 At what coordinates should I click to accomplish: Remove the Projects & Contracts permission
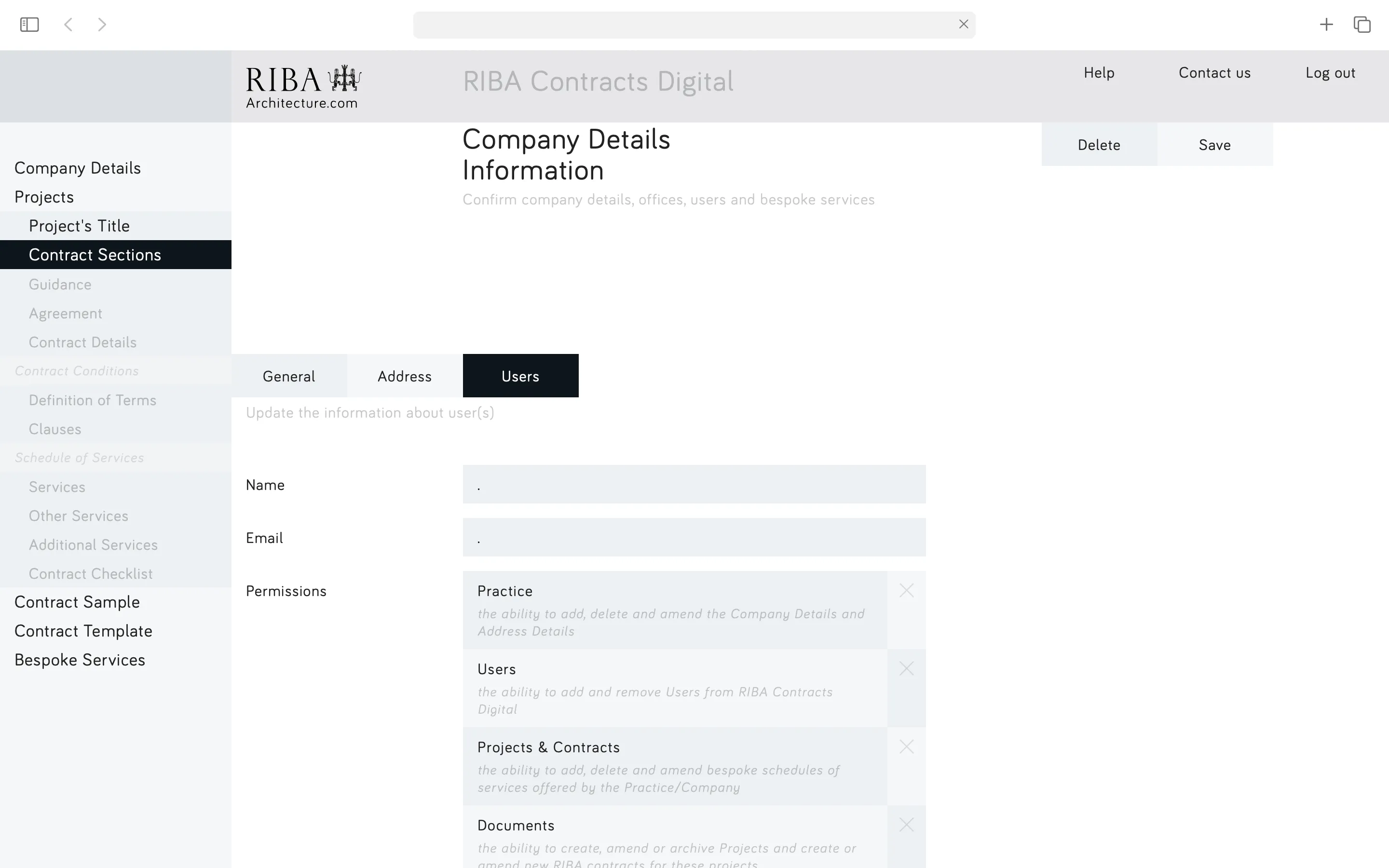(906, 746)
